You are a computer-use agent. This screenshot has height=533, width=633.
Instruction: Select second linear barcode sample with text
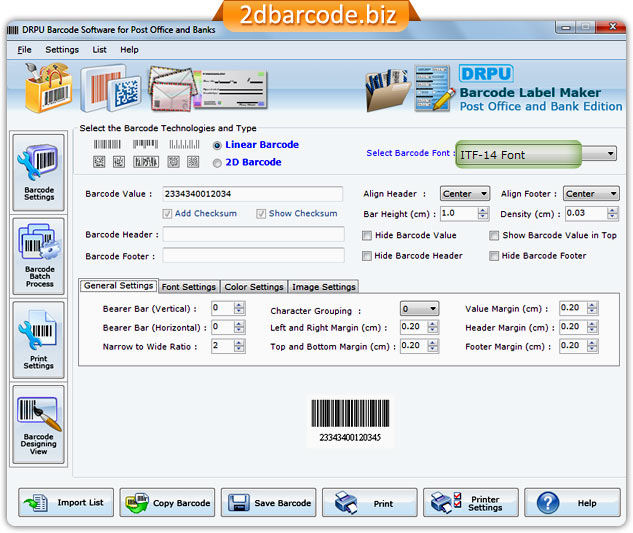(x=145, y=144)
